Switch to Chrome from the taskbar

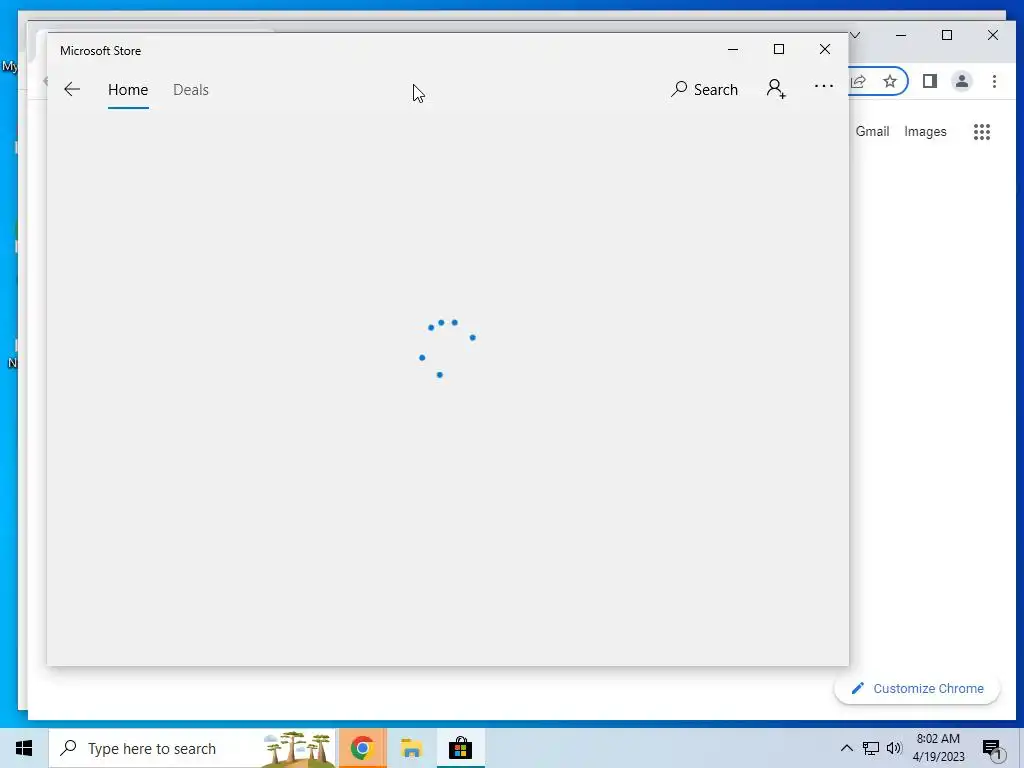pyautogui.click(x=362, y=748)
